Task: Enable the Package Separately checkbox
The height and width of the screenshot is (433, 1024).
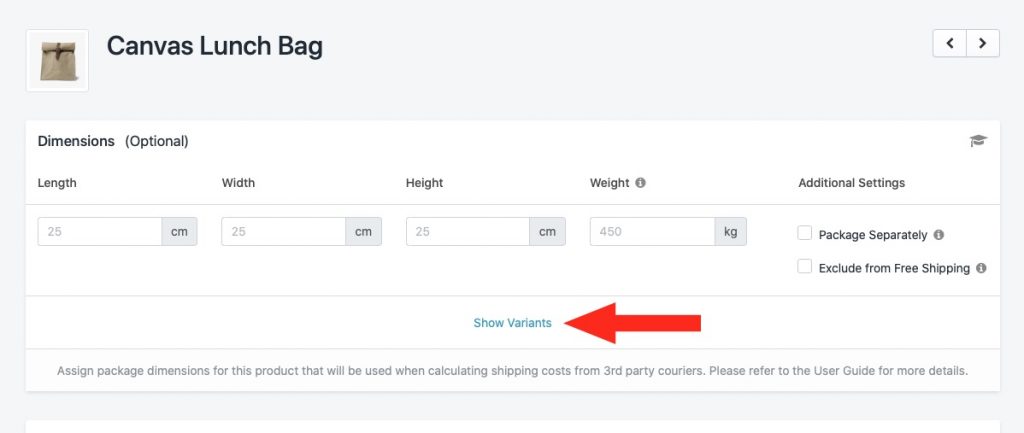Action: 805,233
